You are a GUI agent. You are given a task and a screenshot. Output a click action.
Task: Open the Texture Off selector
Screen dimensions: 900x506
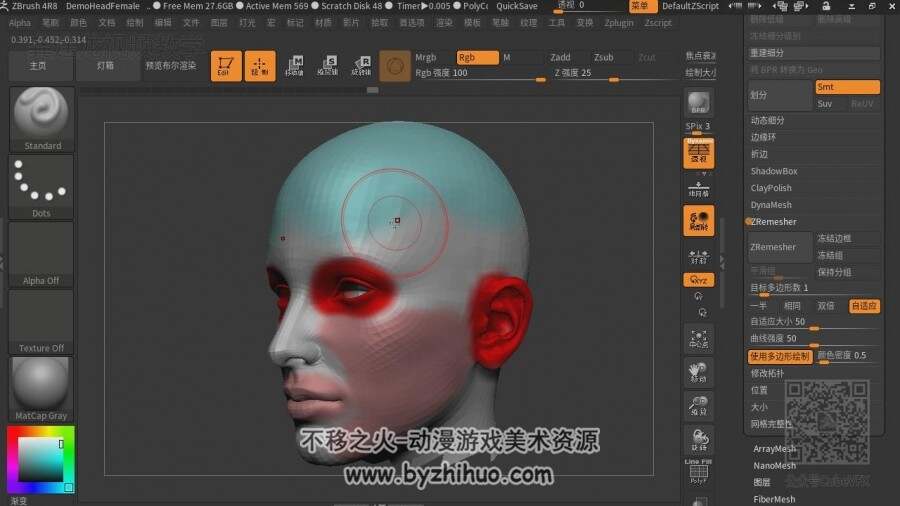(x=41, y=321)
